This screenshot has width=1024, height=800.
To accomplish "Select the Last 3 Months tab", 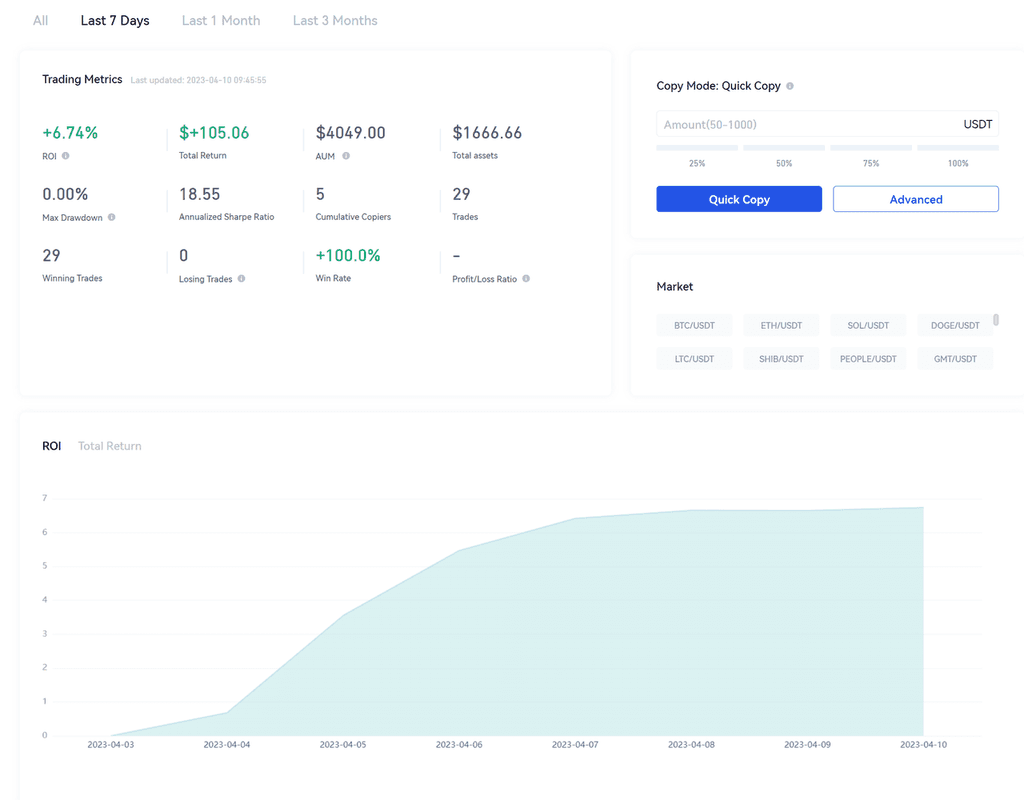I will pyautogui.click(x=335, y=20).
